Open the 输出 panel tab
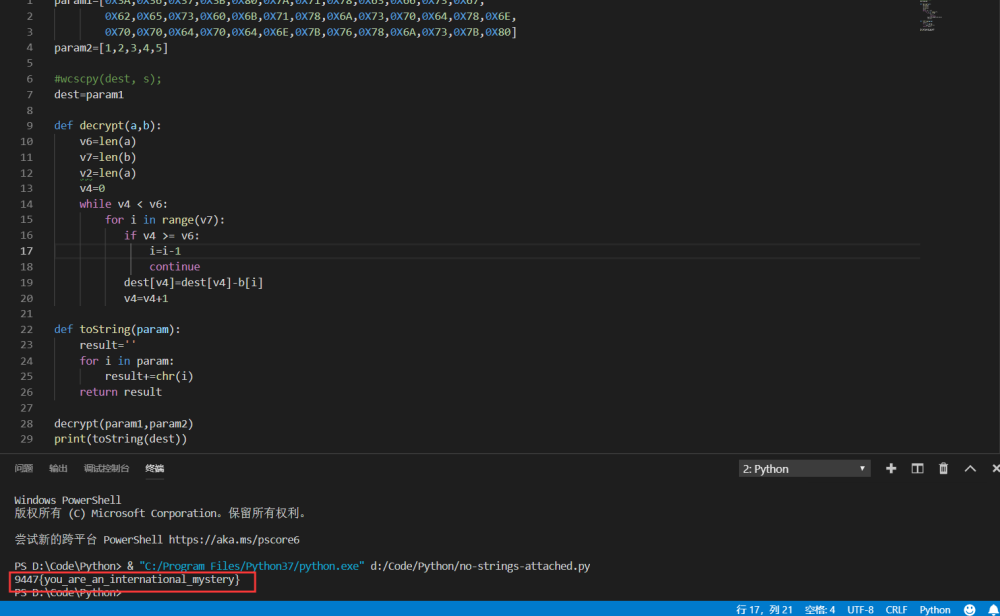Screen dimensions: 1000x616 (x=58, y=468)
